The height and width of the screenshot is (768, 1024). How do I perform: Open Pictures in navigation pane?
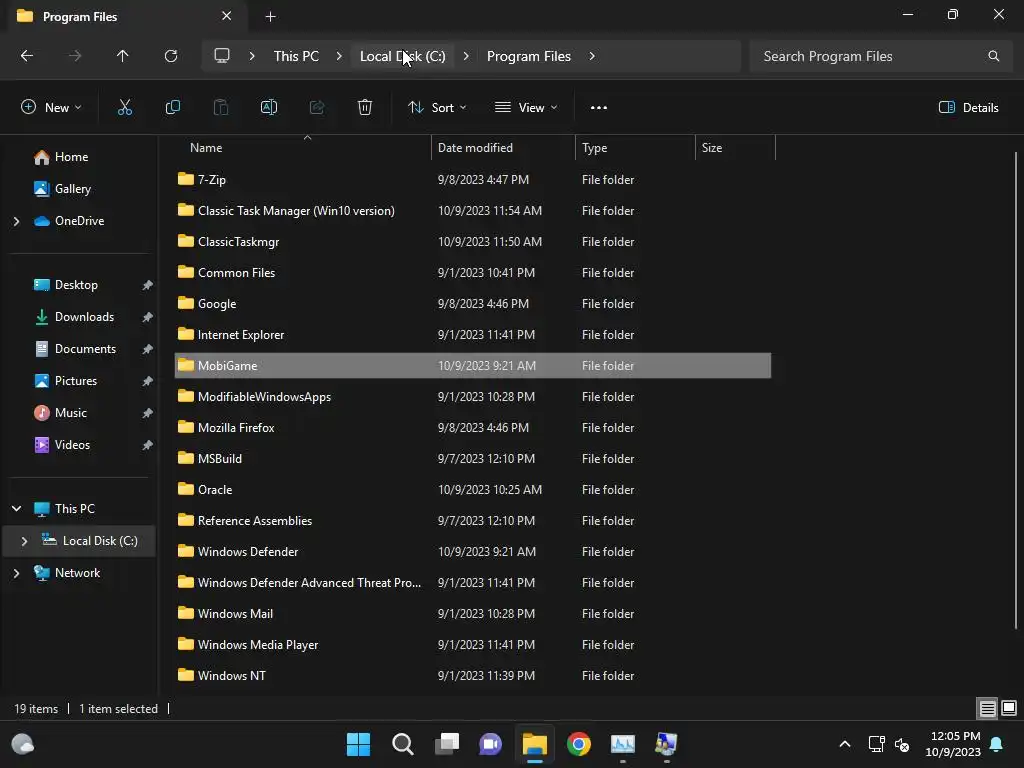coord(76,381)
